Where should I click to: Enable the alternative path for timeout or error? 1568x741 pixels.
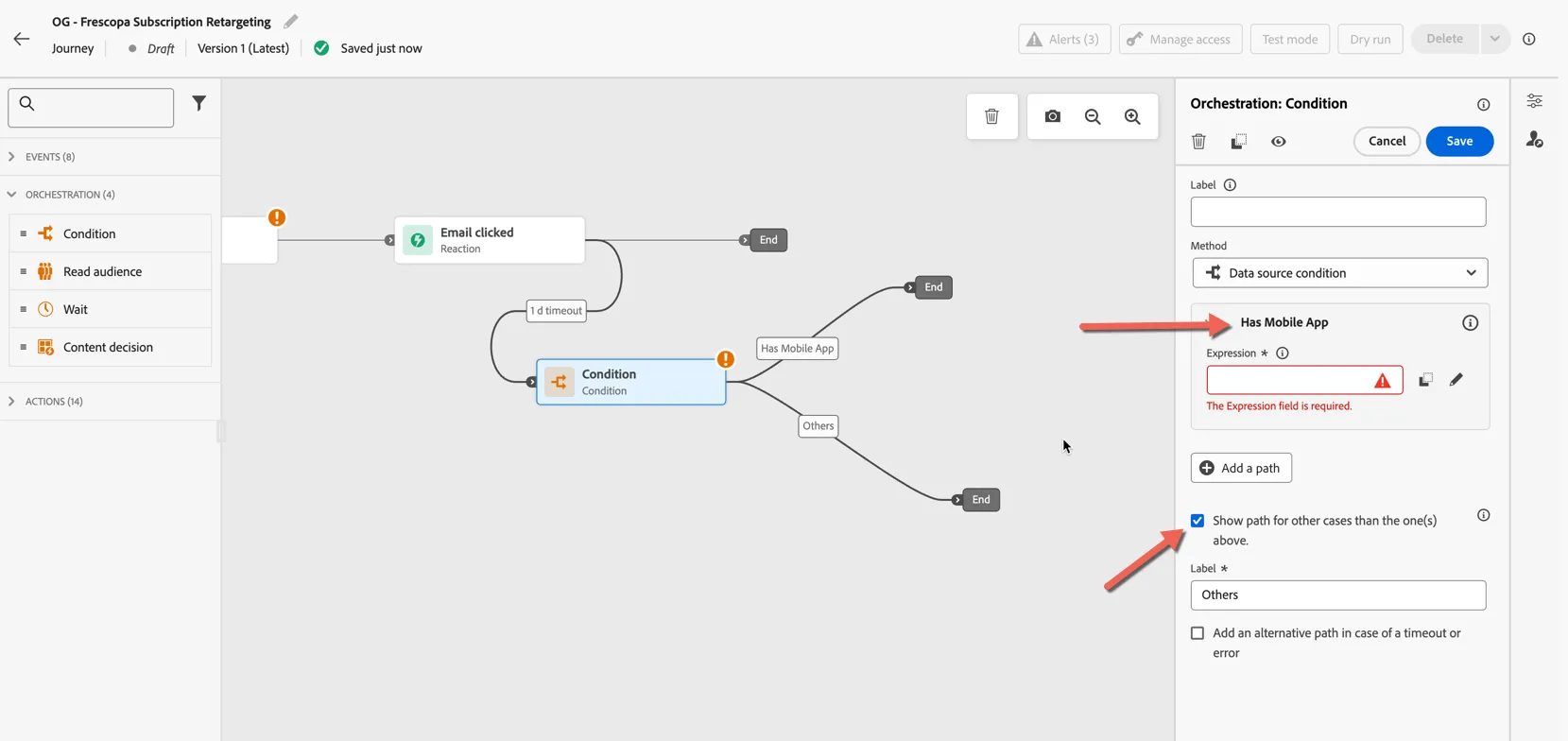pos(1198,633)
